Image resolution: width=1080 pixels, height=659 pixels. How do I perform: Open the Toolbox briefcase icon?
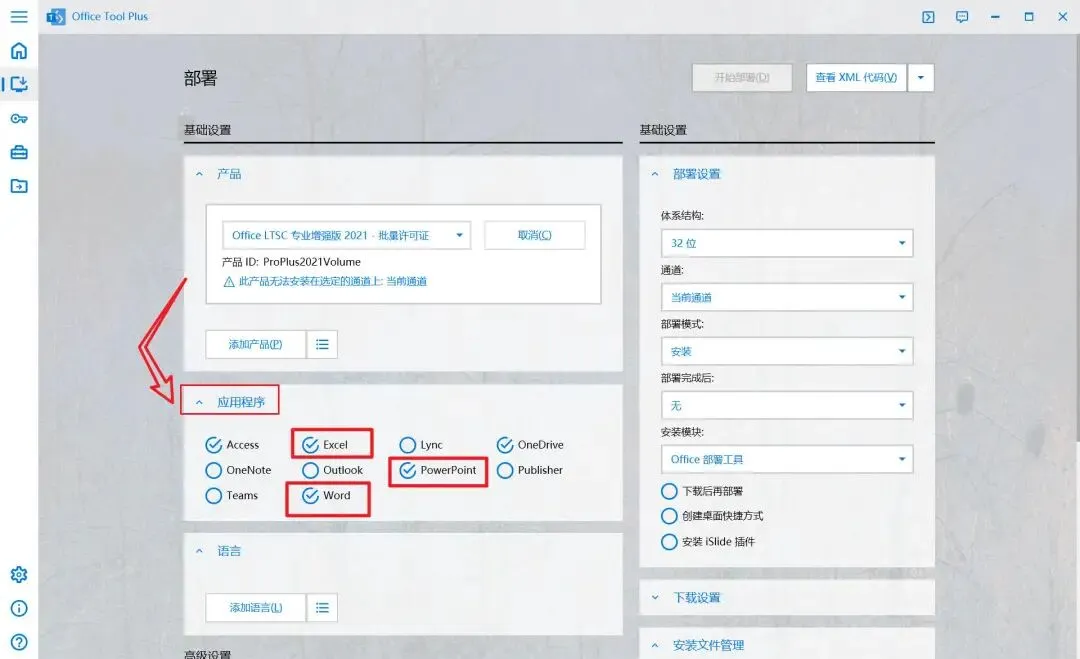19,152
